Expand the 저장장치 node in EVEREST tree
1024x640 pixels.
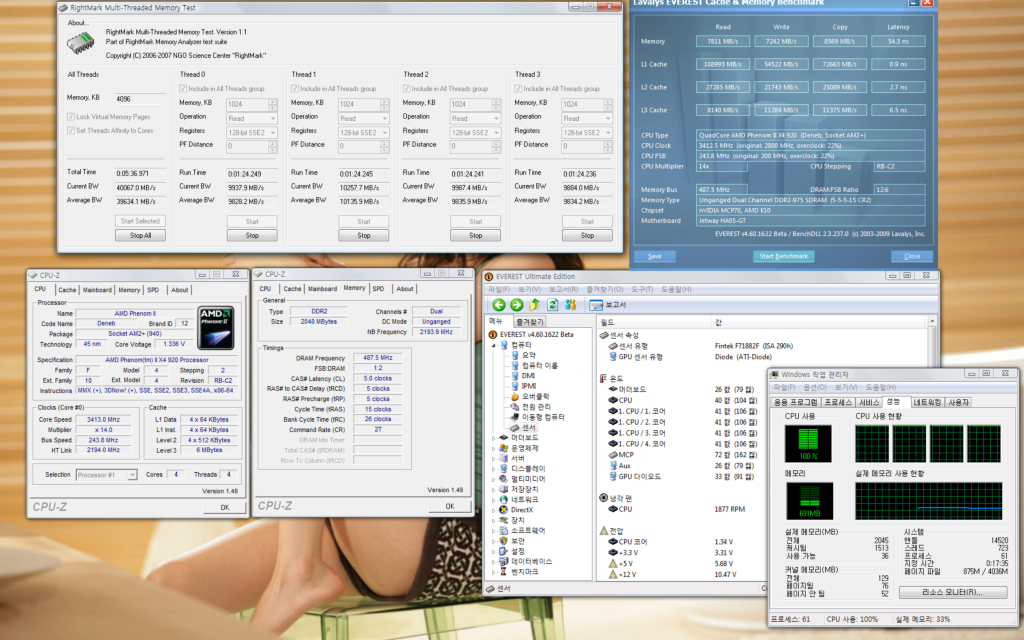click(494, 490)
